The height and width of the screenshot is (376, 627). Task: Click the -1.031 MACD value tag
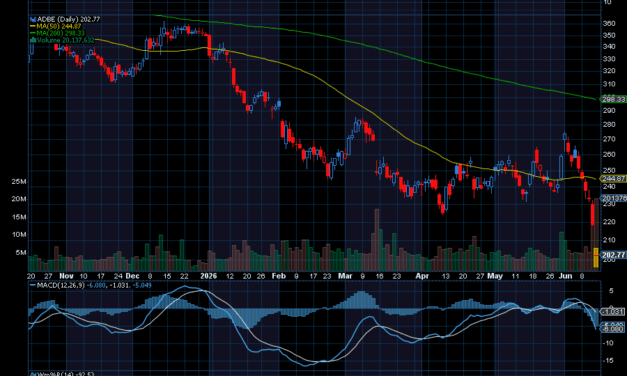[612, 312]
